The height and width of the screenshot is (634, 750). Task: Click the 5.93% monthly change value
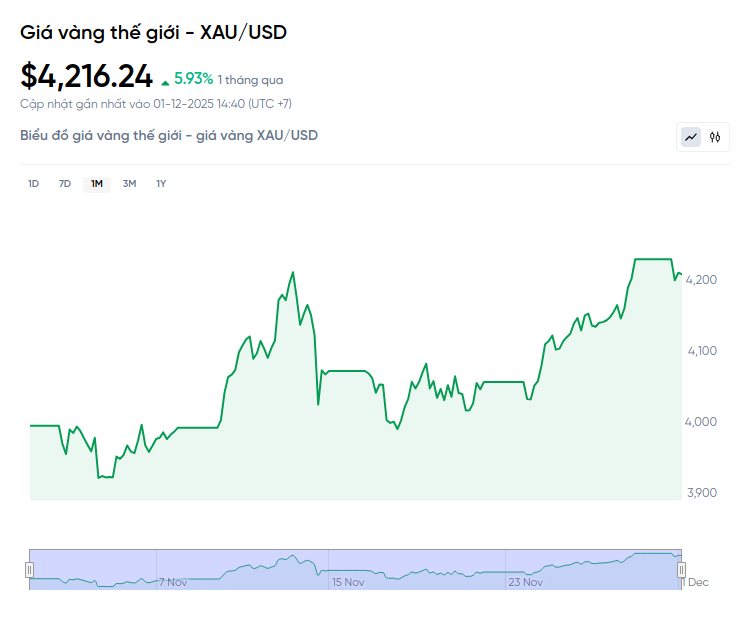point(193,78)
